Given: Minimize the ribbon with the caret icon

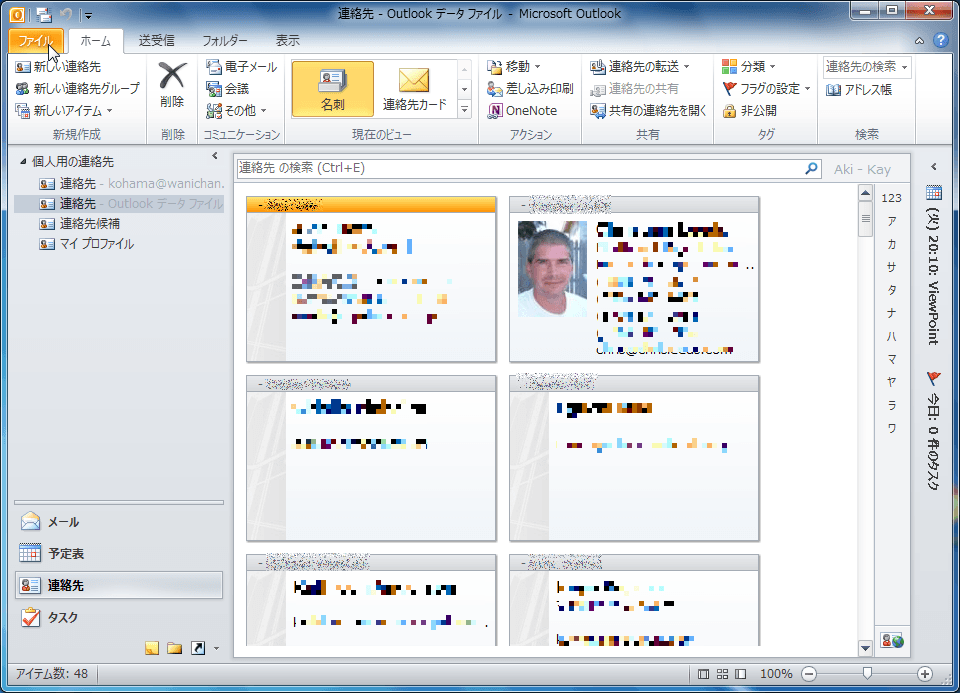Looking at the screenshot, I should tap(919, 41).
